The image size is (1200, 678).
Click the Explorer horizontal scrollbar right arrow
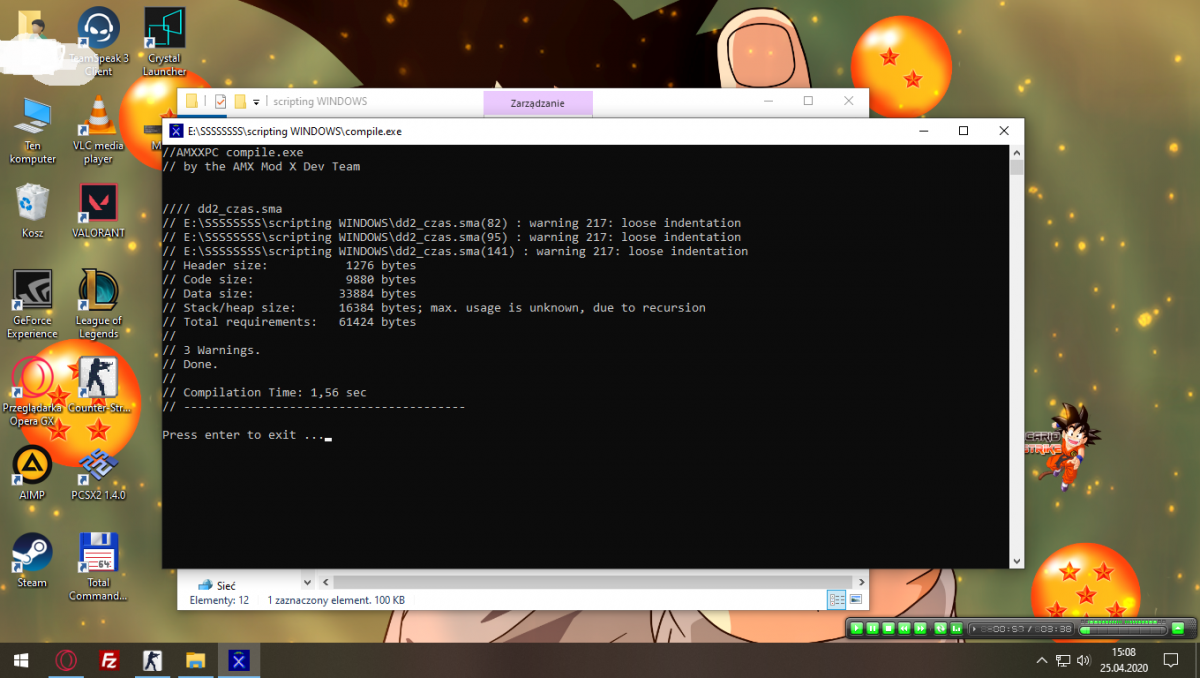pyautogui.click(x=859, y=582)
